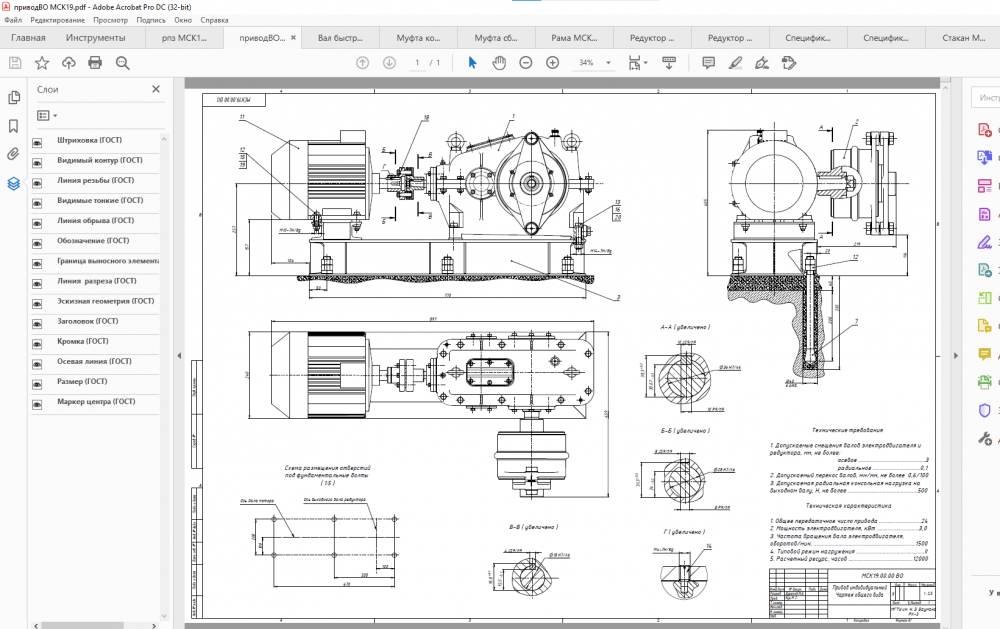Click the page number input field
The image size is (1000, 629).
(x=418, y=62)
